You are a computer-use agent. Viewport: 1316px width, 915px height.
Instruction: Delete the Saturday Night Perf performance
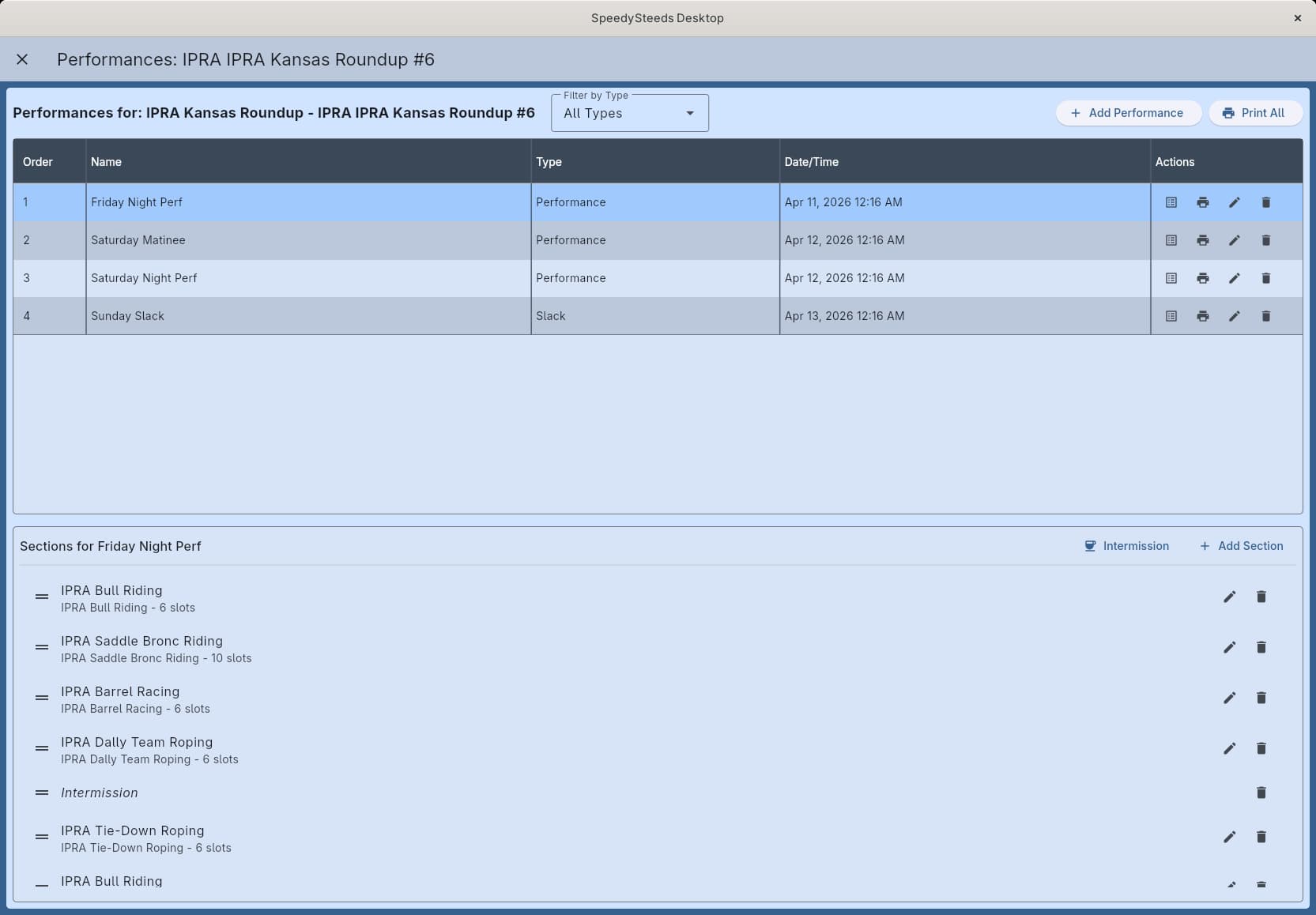pyautogui.click(x=1266, y=278)
